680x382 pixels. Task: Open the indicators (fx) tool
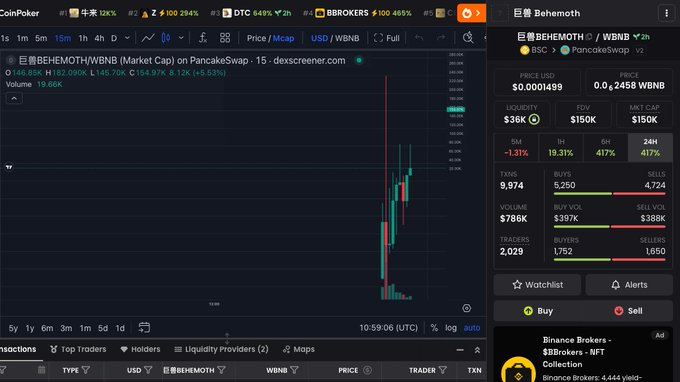tap(203, 38)
